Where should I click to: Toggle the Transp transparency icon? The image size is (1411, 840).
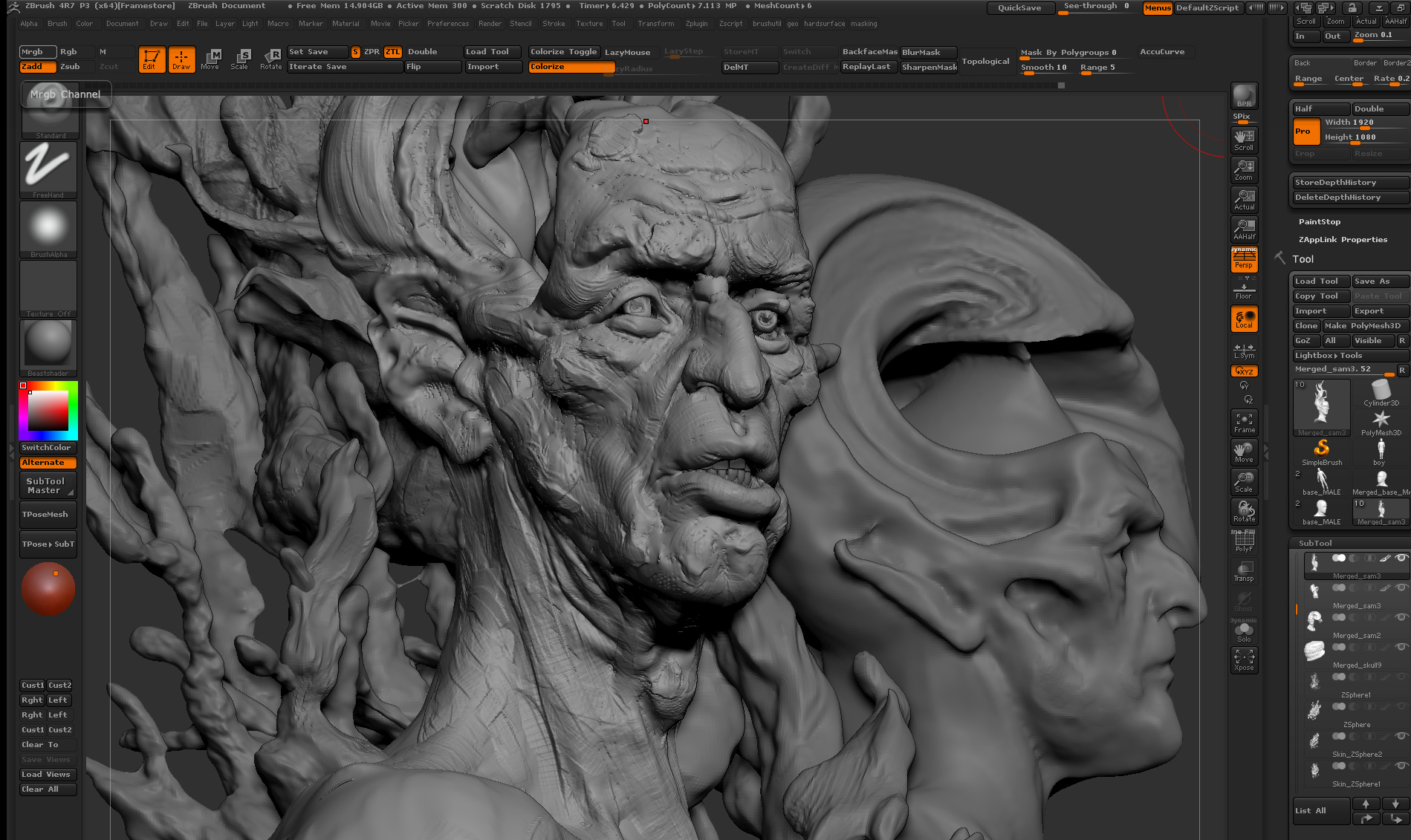[x=1244, y=571]
